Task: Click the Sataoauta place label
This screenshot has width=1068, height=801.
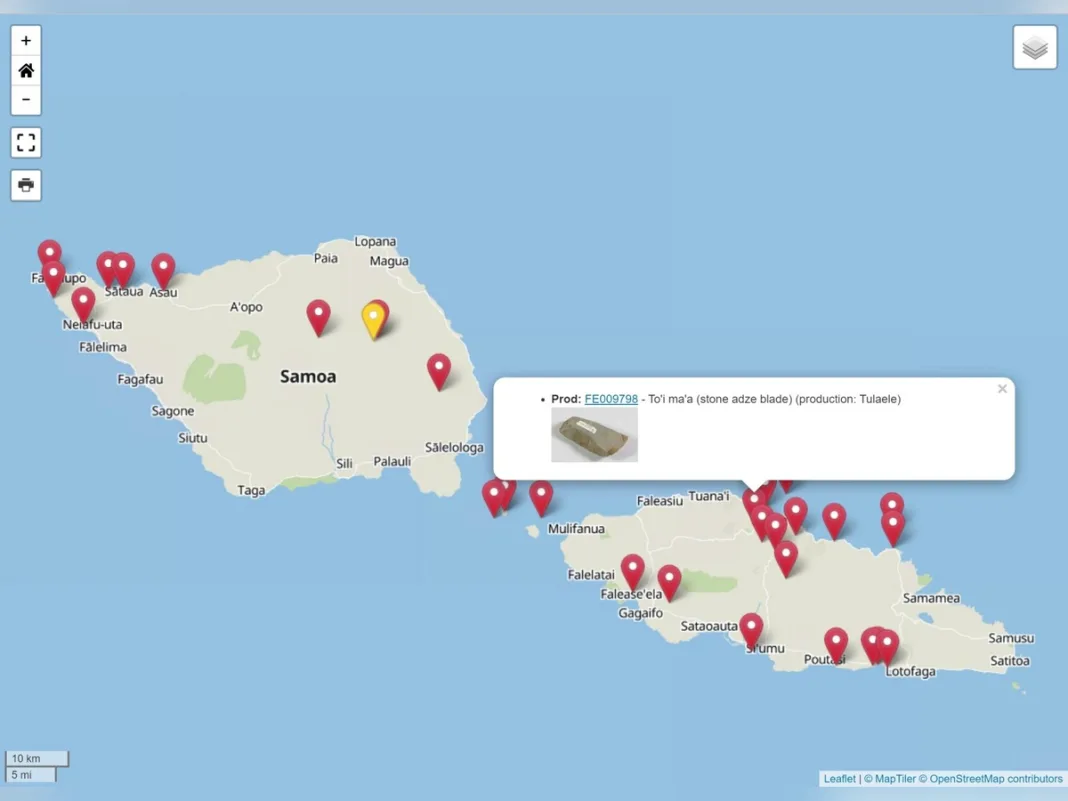Action: coord(709,626)
